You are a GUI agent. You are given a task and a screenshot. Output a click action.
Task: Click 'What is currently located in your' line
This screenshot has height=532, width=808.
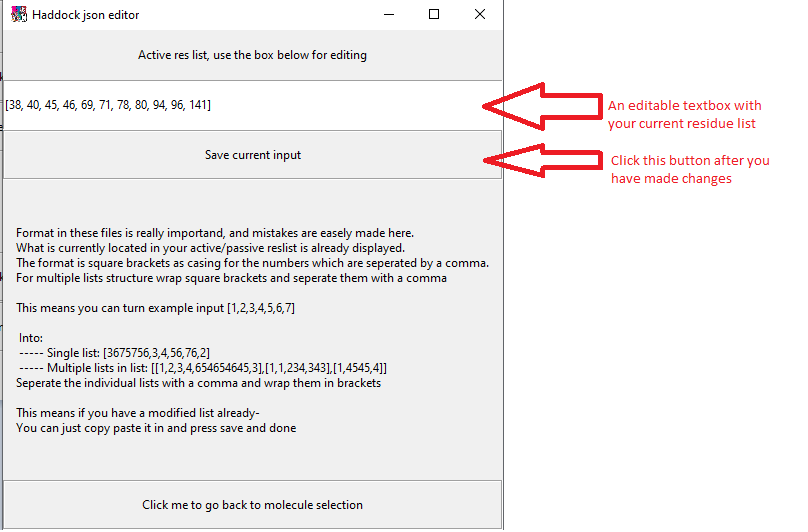(210, 248)
